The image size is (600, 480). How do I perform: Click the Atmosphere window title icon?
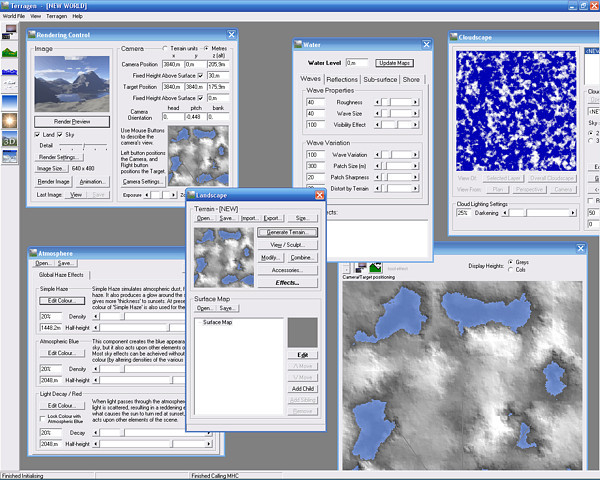(33, 253)
